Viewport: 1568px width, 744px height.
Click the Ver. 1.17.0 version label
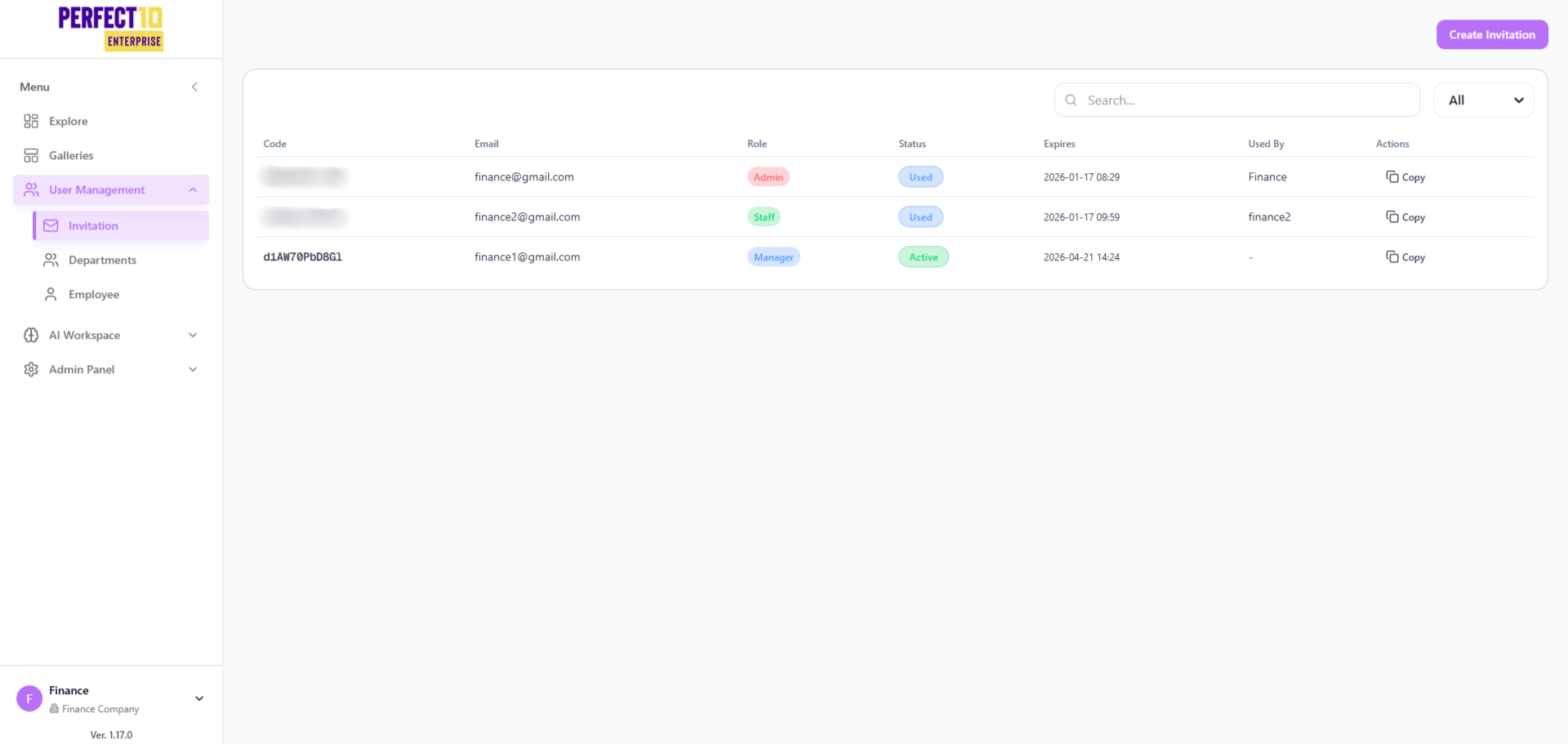[x=111, y=735]
